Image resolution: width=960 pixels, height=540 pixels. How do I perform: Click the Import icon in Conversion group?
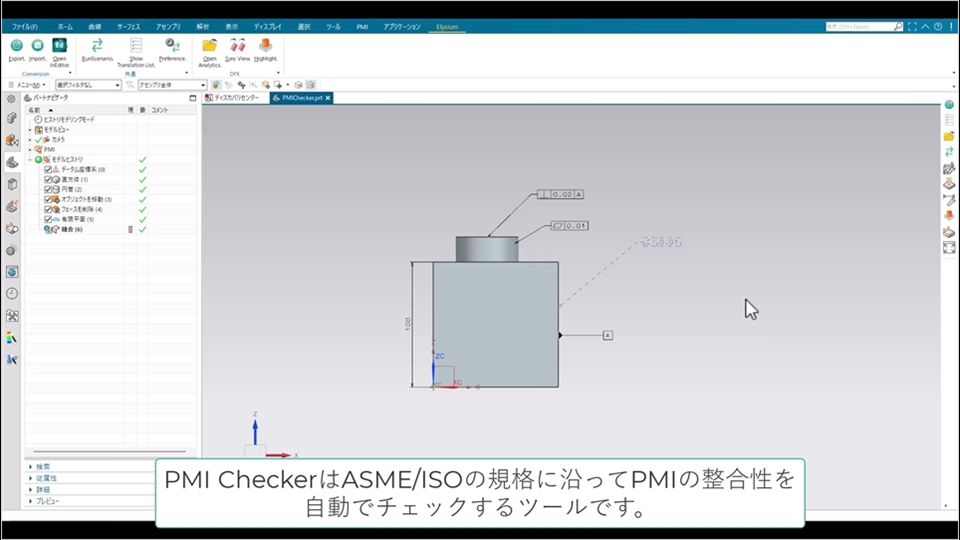click(37, 46)
